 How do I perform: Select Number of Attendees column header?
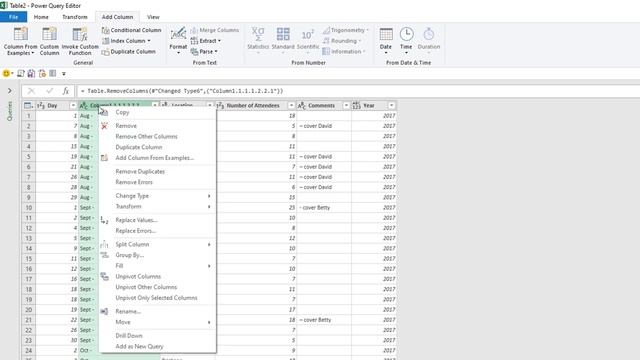[x=253, y=106]
